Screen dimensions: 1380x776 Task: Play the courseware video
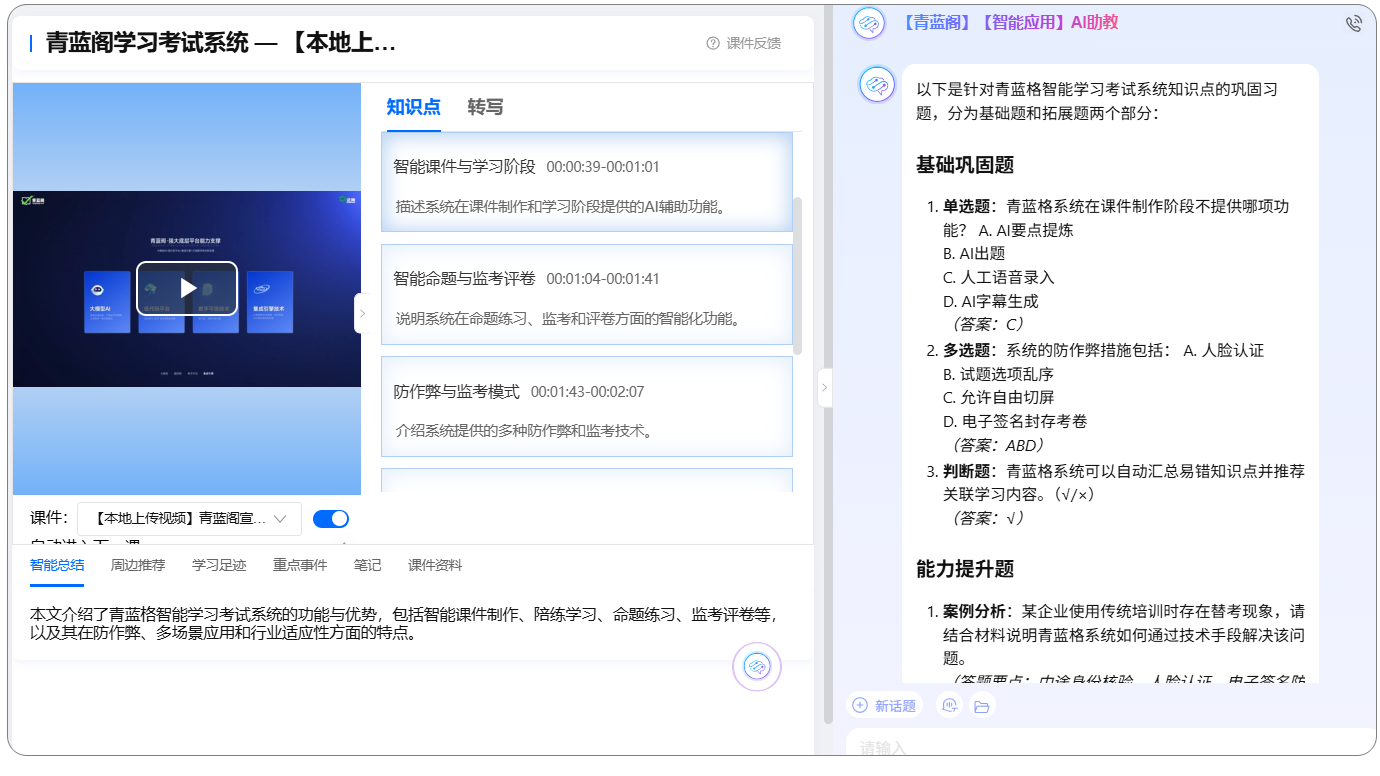(x=187, y=288)
